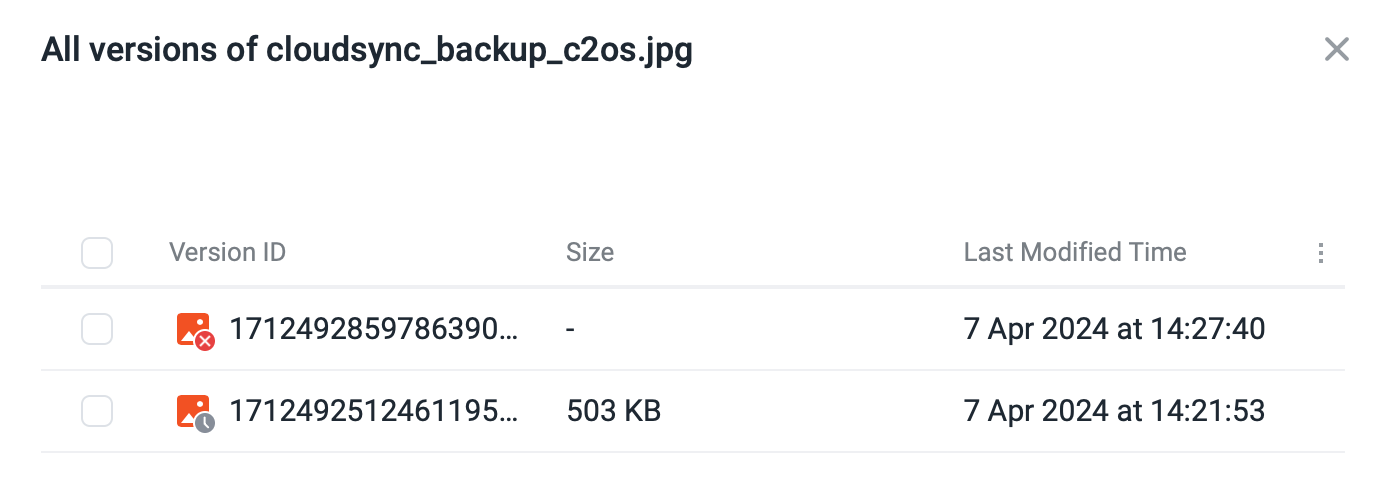The height and width of the screenshot is (500, 1386).
Task: Click the red X badge on the first version's icon
Action: (205, 341)
